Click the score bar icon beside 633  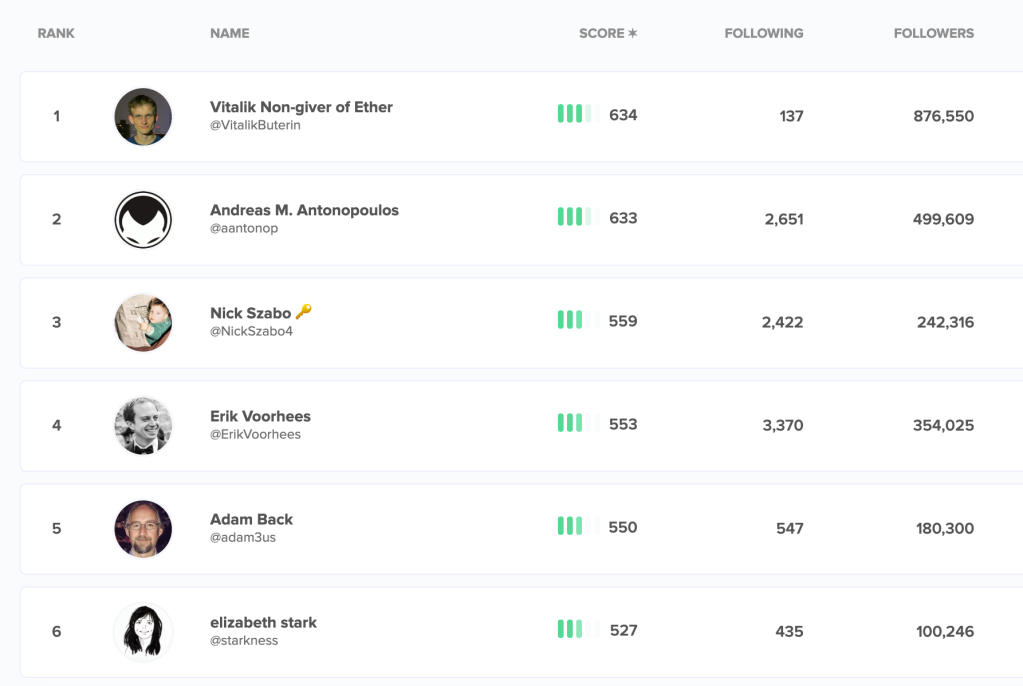pos(574,217)
